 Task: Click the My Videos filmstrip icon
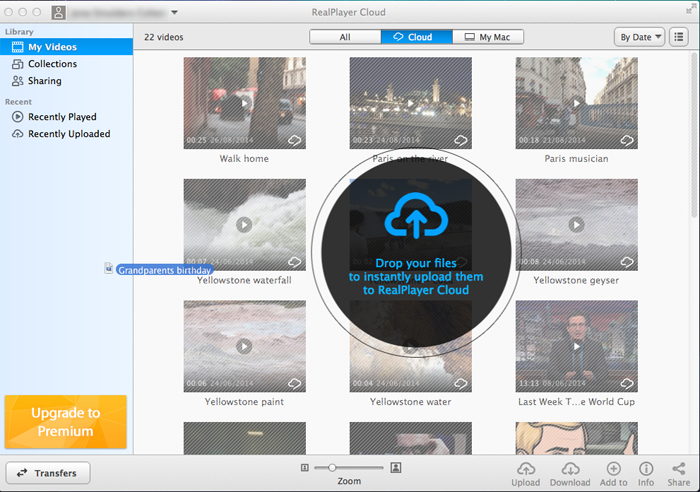17,47
